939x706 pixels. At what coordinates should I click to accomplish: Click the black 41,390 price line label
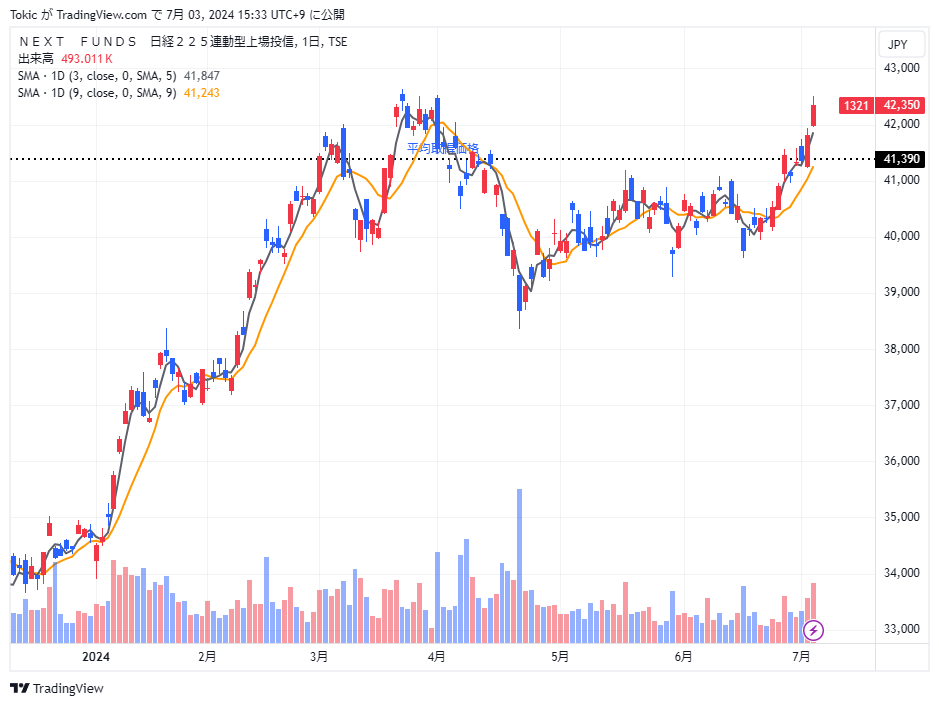coord(901,159)
